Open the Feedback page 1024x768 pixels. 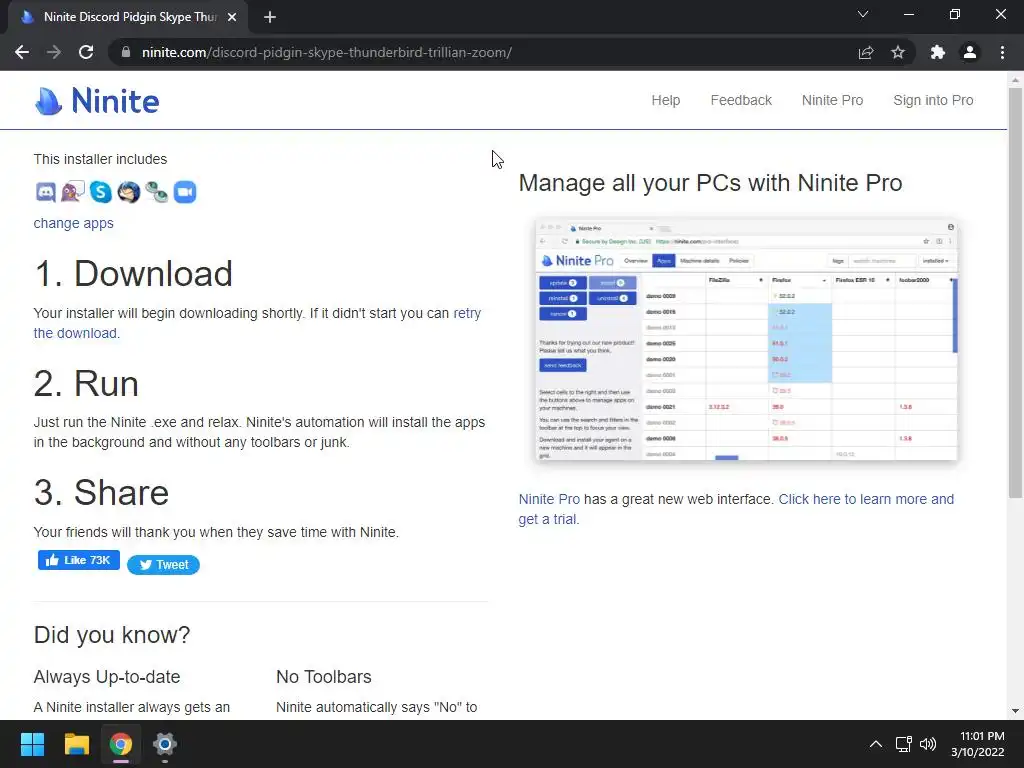pos(741,100)
